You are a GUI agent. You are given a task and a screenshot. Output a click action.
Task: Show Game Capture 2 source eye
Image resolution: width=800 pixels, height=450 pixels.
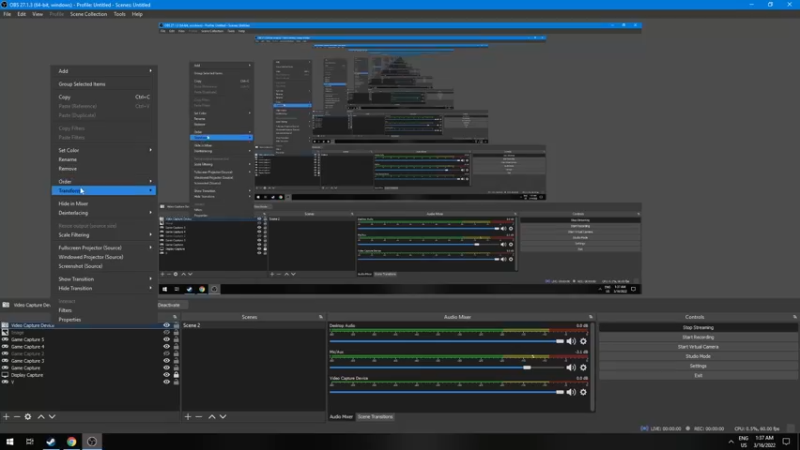pos(166,354)
